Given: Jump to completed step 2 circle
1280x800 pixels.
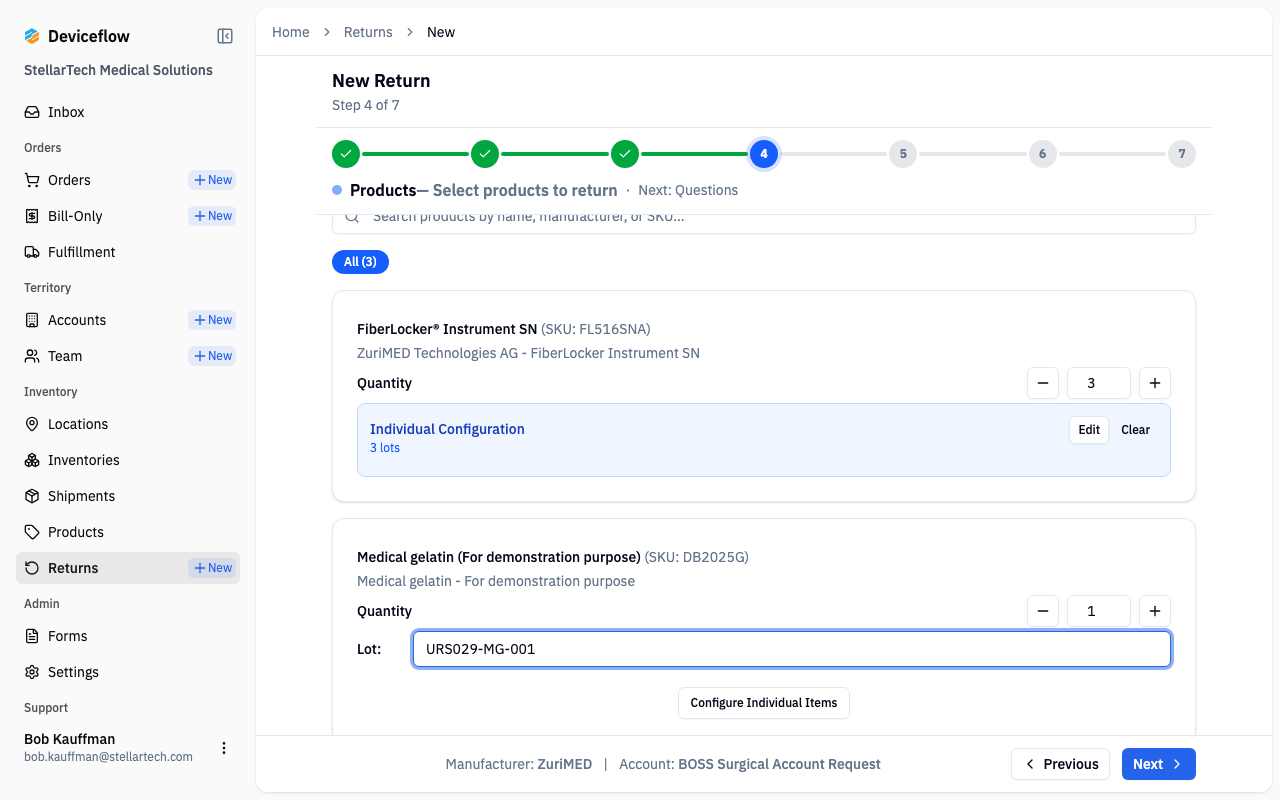Looking at the screenshot, I should (485, 154).
